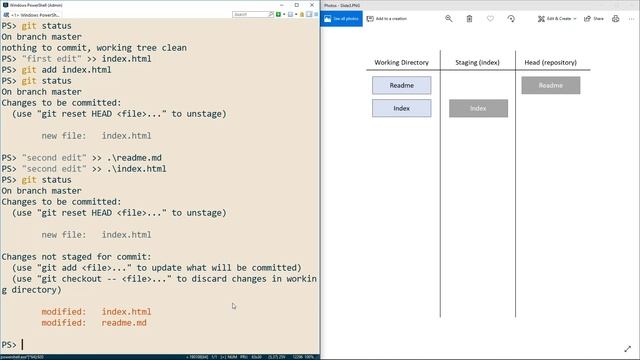Image resolution: width=640 pixels, height=360 pixels.
Task: Click the Index box under Working Directory
Action: pos(402,108)
